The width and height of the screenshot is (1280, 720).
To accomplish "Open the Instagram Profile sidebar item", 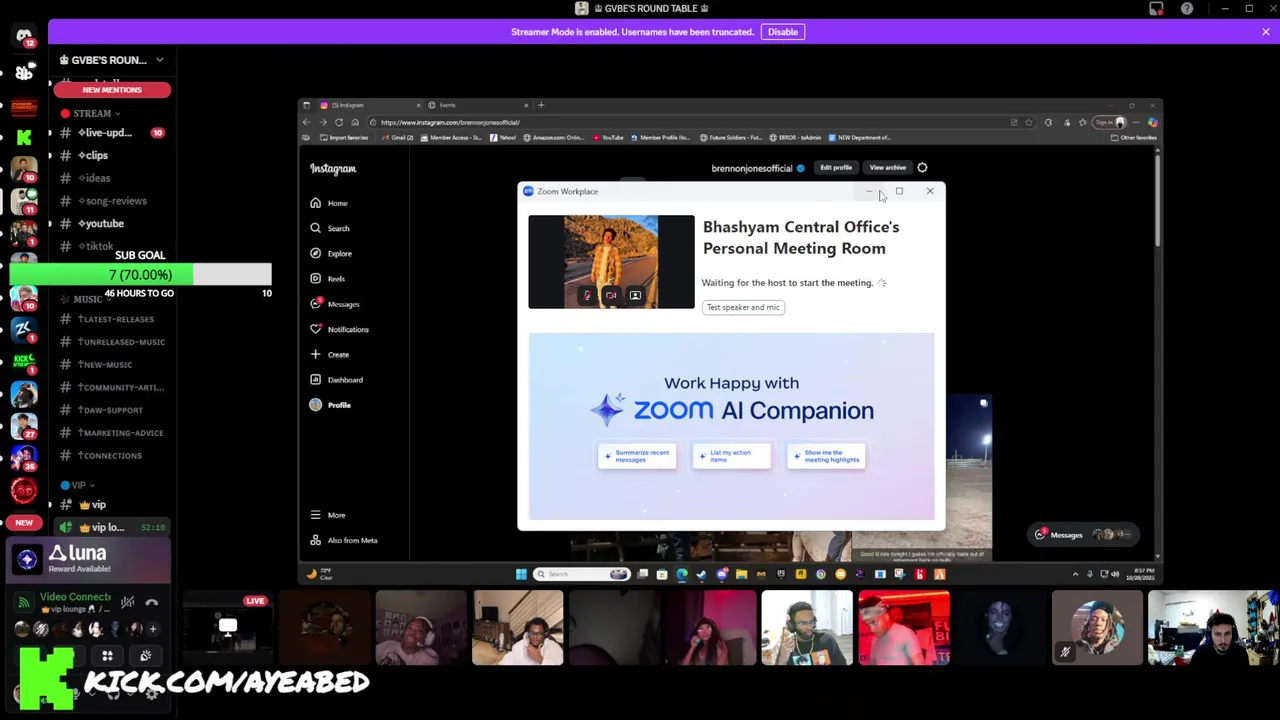I will [x=331, y=405].
